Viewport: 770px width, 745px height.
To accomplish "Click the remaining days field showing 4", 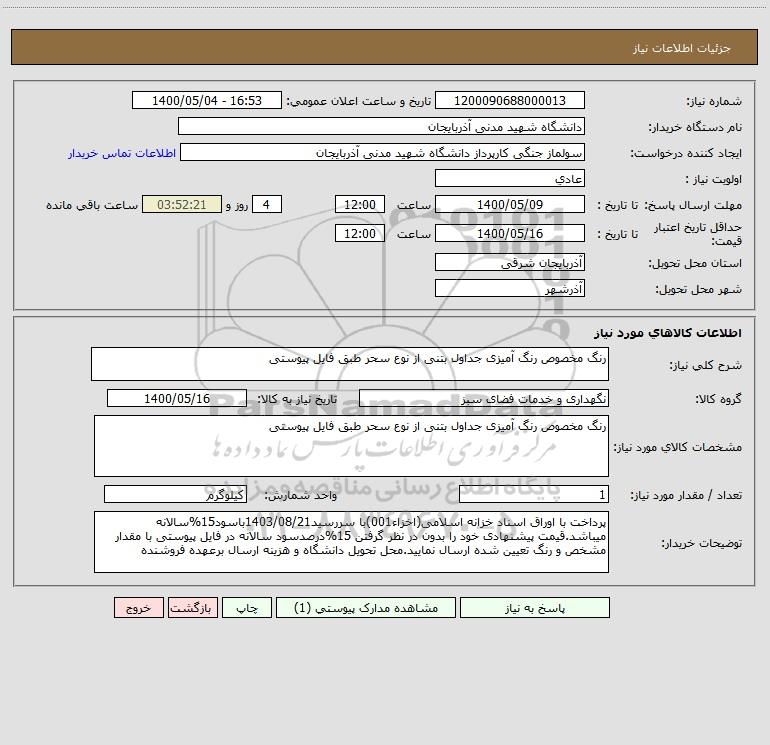I will pyautogui.click(x=267, y=204).
